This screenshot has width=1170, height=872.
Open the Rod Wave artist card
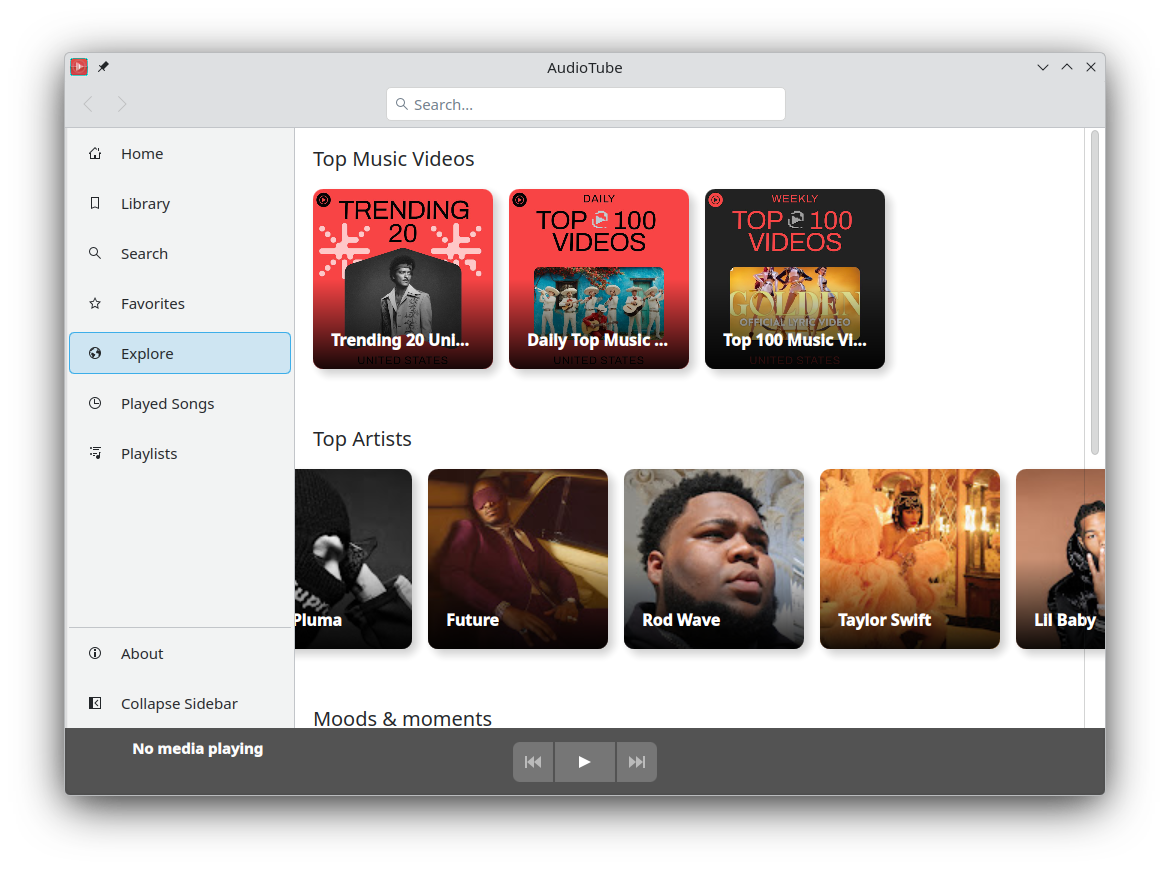click(x=714, y=559)
